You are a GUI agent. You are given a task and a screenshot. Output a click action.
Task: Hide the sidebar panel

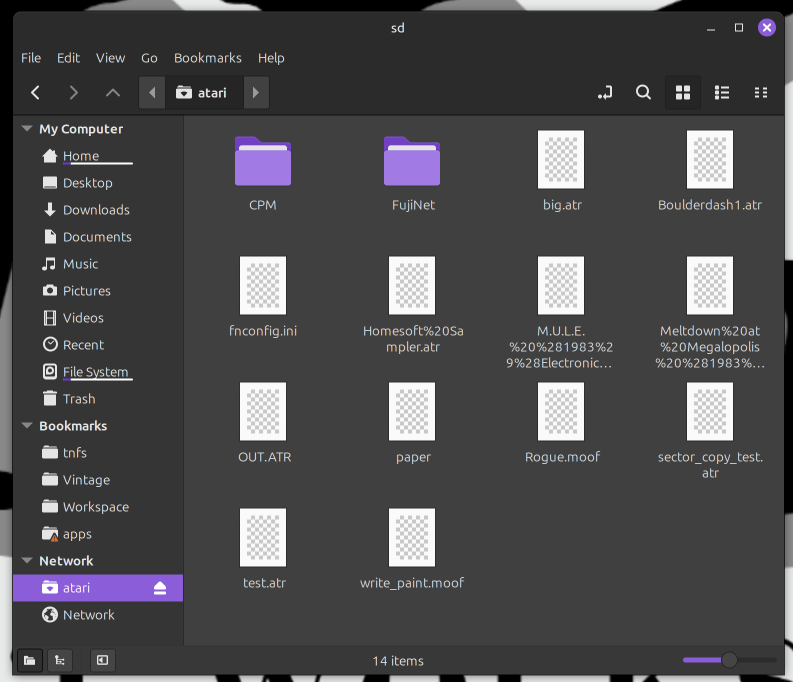[101, 660]
